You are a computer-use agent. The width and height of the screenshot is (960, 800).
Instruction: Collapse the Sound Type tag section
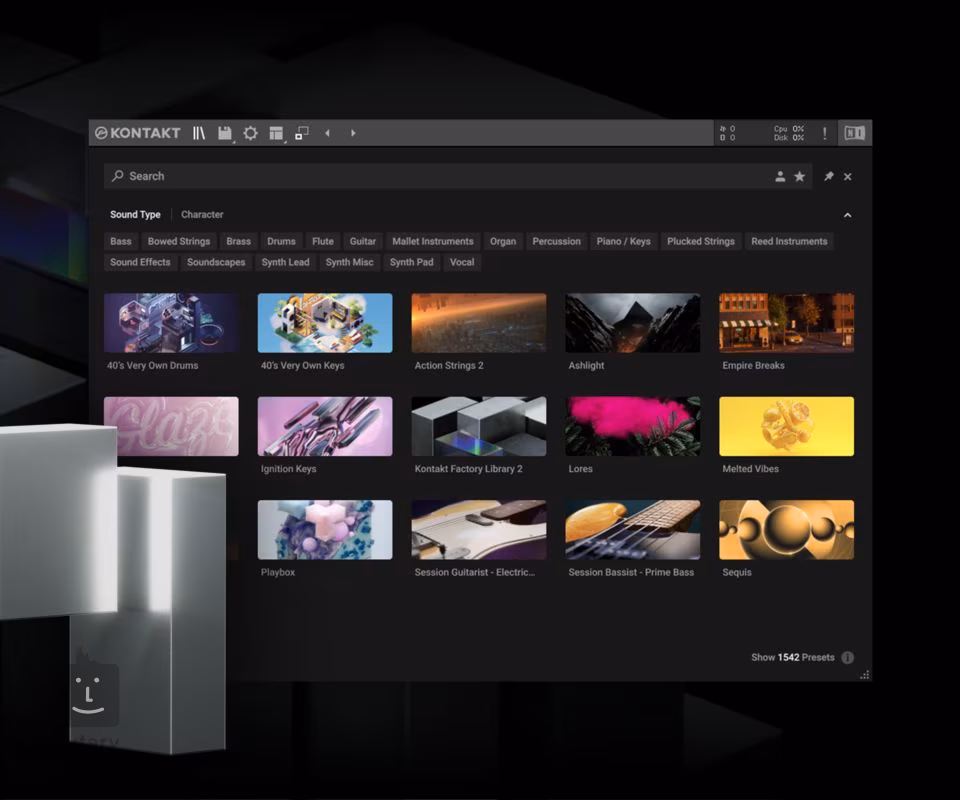847,215
